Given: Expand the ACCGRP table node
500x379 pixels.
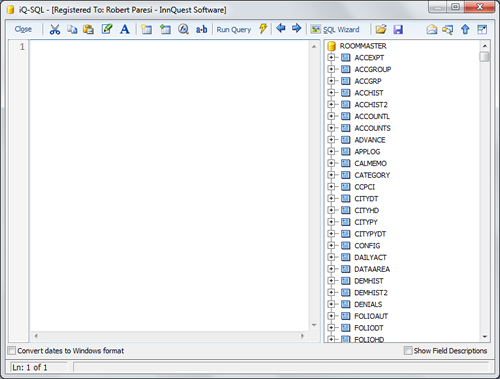Looking at the screenshot, I should [x=331, y=81].
